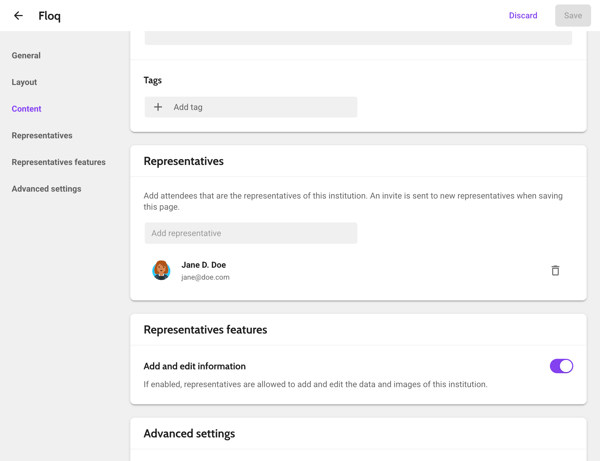Click the Advanced settings card heading
This screenshot has height=461, width=600.
pyautogui.click(x=189, y=433)
